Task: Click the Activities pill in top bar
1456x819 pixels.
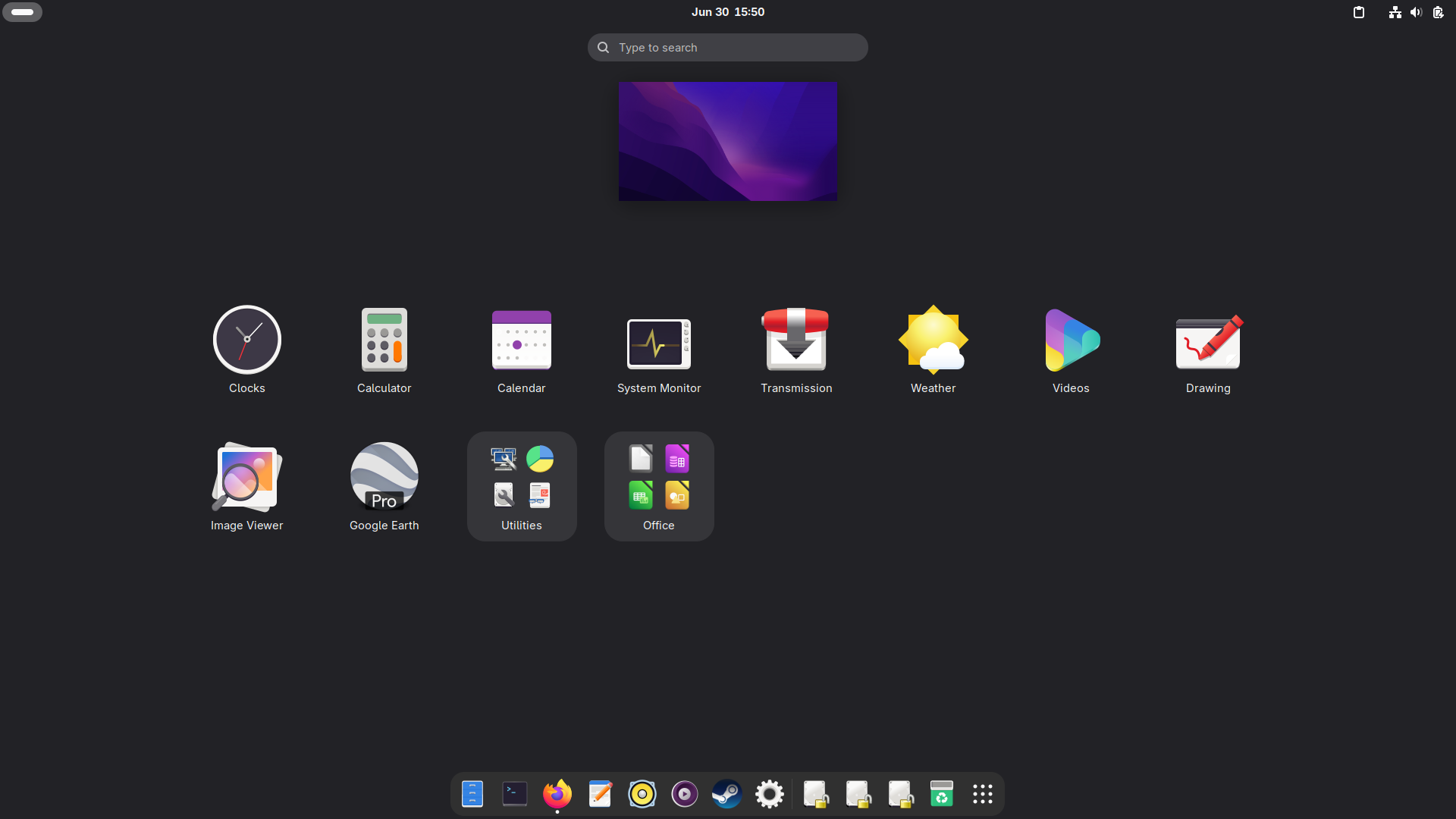Action: [x=23, y=12]
